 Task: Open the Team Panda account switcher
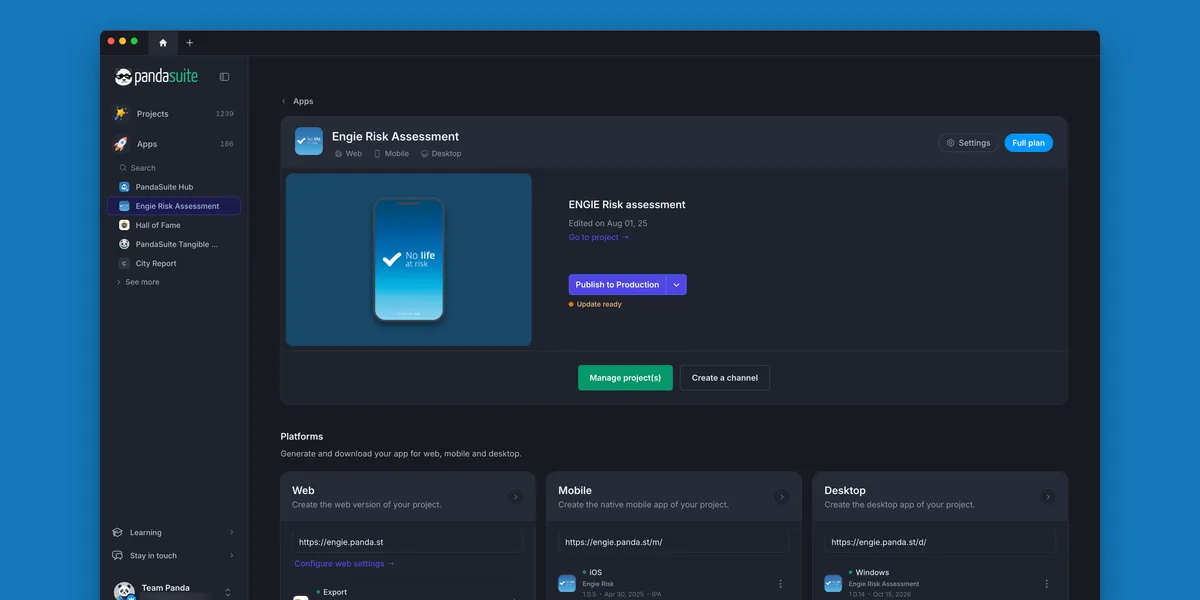[x=175, y=591]
